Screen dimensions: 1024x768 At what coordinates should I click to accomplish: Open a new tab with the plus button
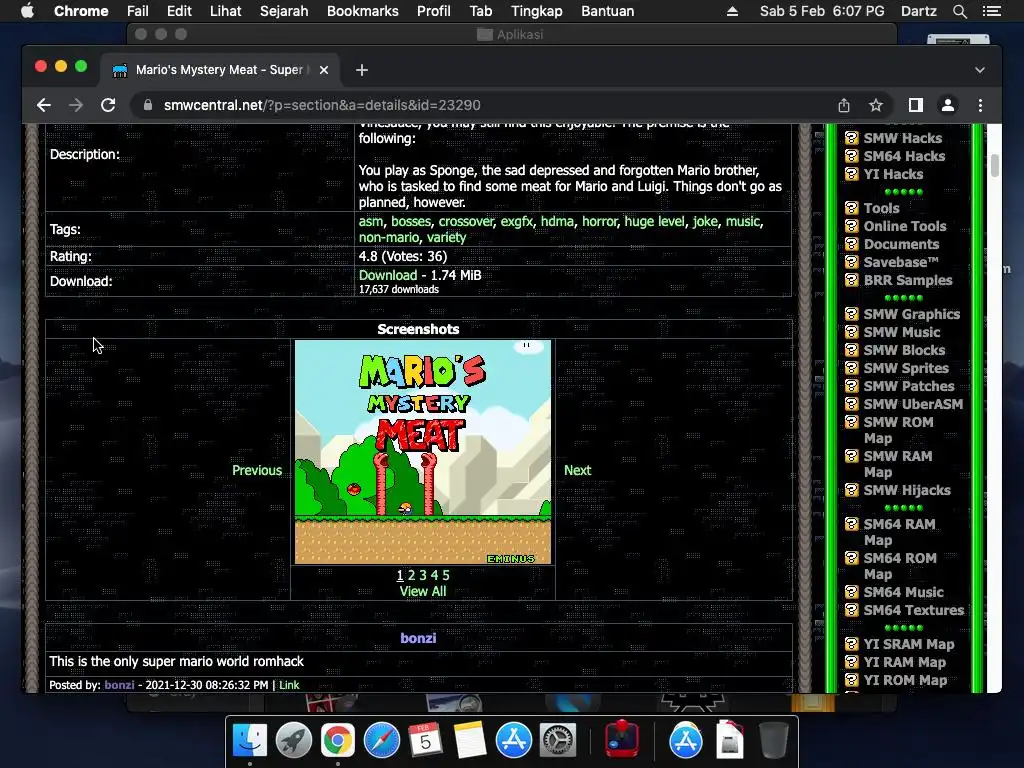coord(362,70)
